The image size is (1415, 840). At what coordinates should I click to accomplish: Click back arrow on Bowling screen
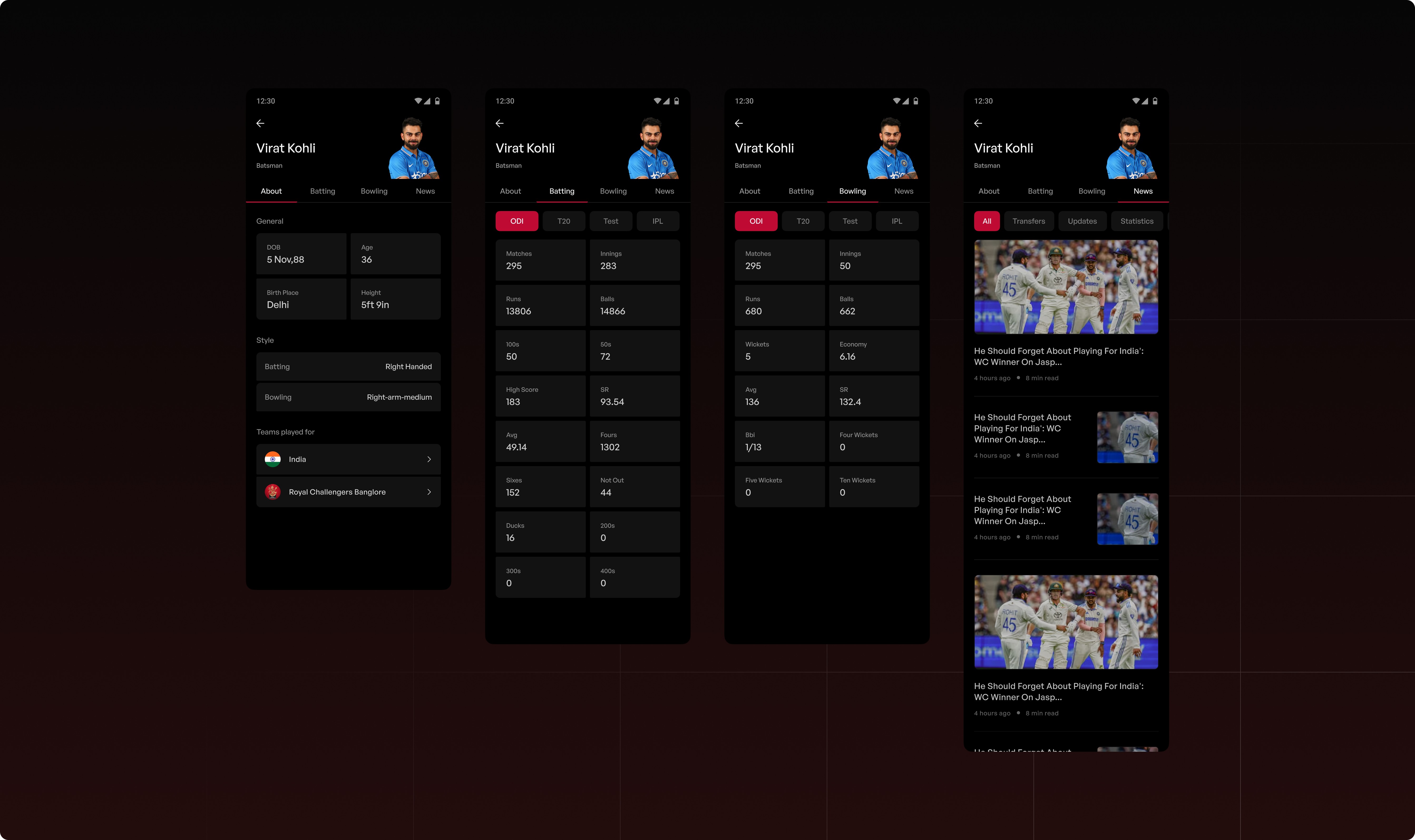(739, 123)
